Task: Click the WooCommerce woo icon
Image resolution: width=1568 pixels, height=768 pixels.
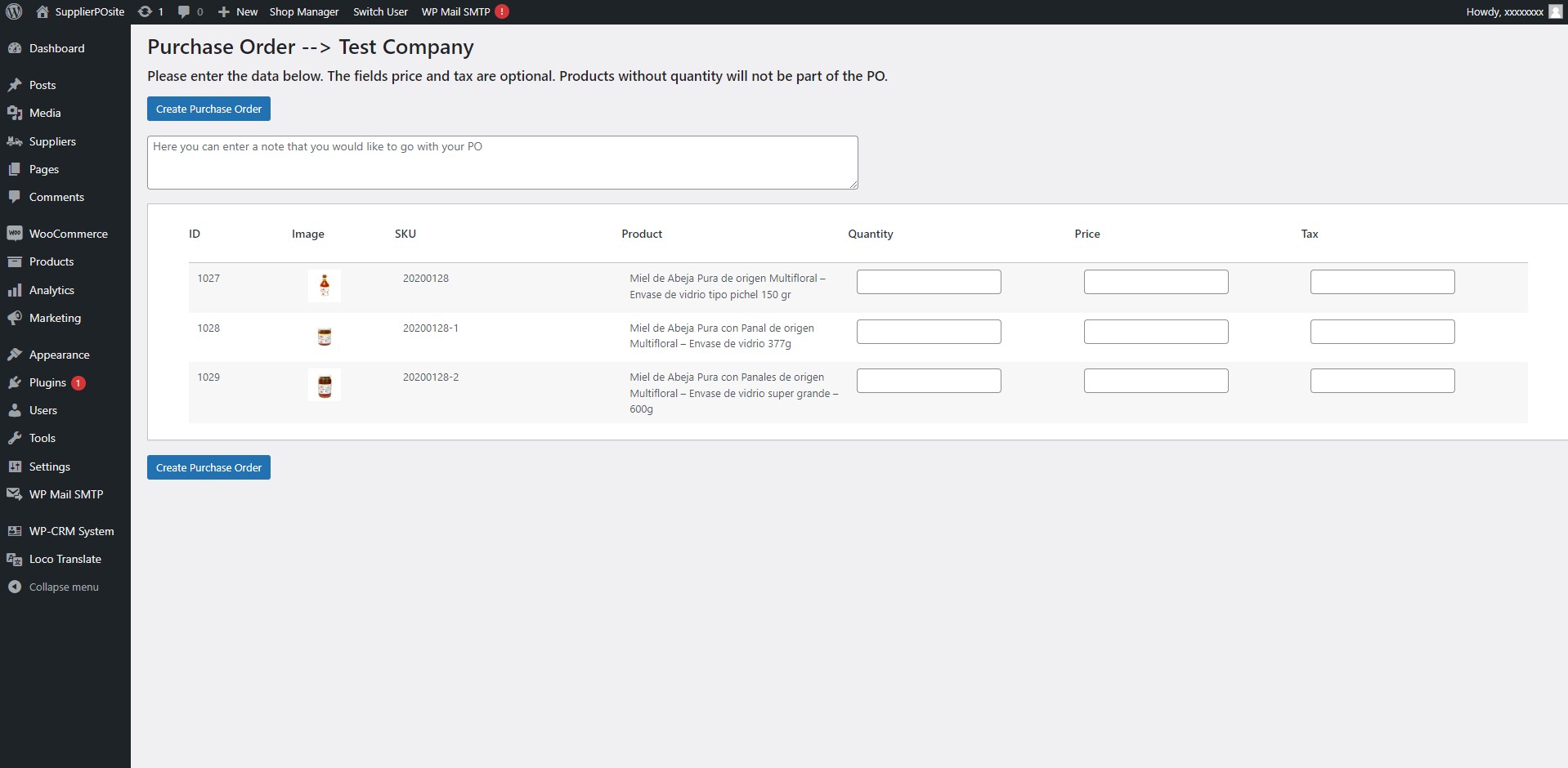Action: (x=15, y=234)
